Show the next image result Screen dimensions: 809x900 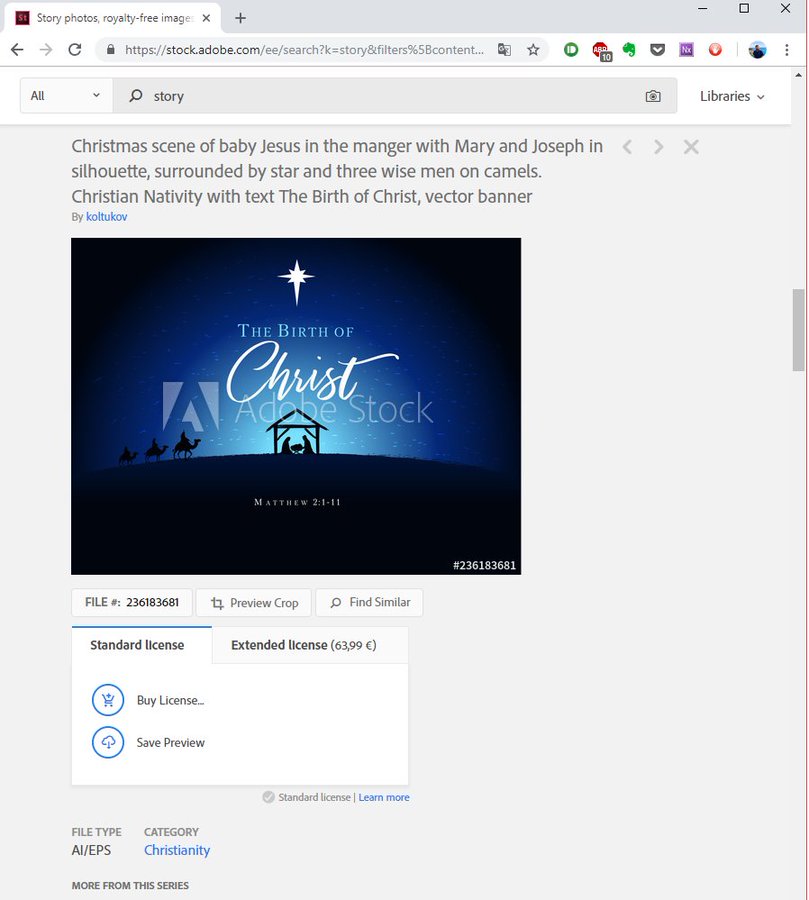click(659, 147)
